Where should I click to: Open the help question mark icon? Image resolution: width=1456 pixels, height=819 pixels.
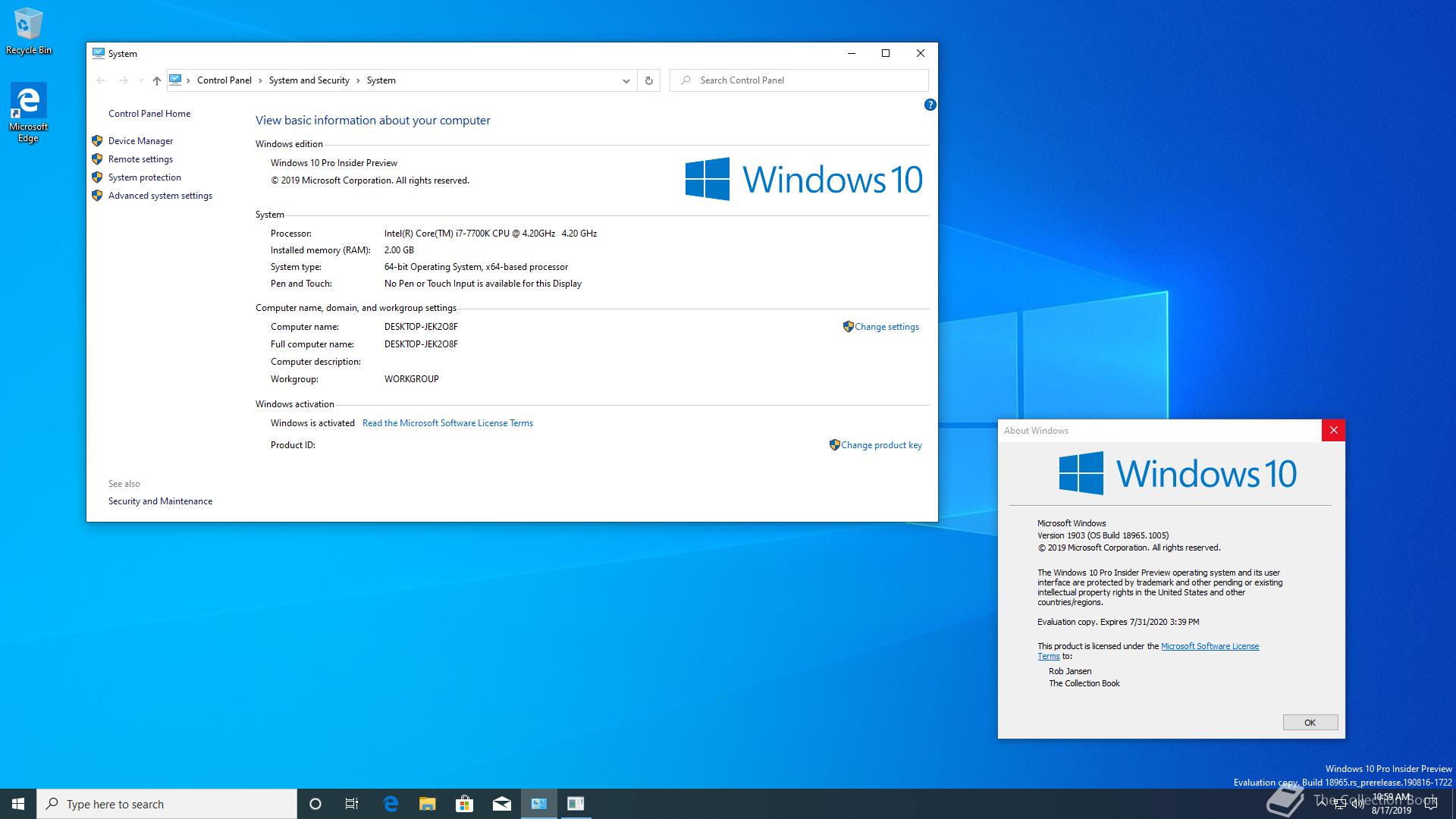[930, 105]
